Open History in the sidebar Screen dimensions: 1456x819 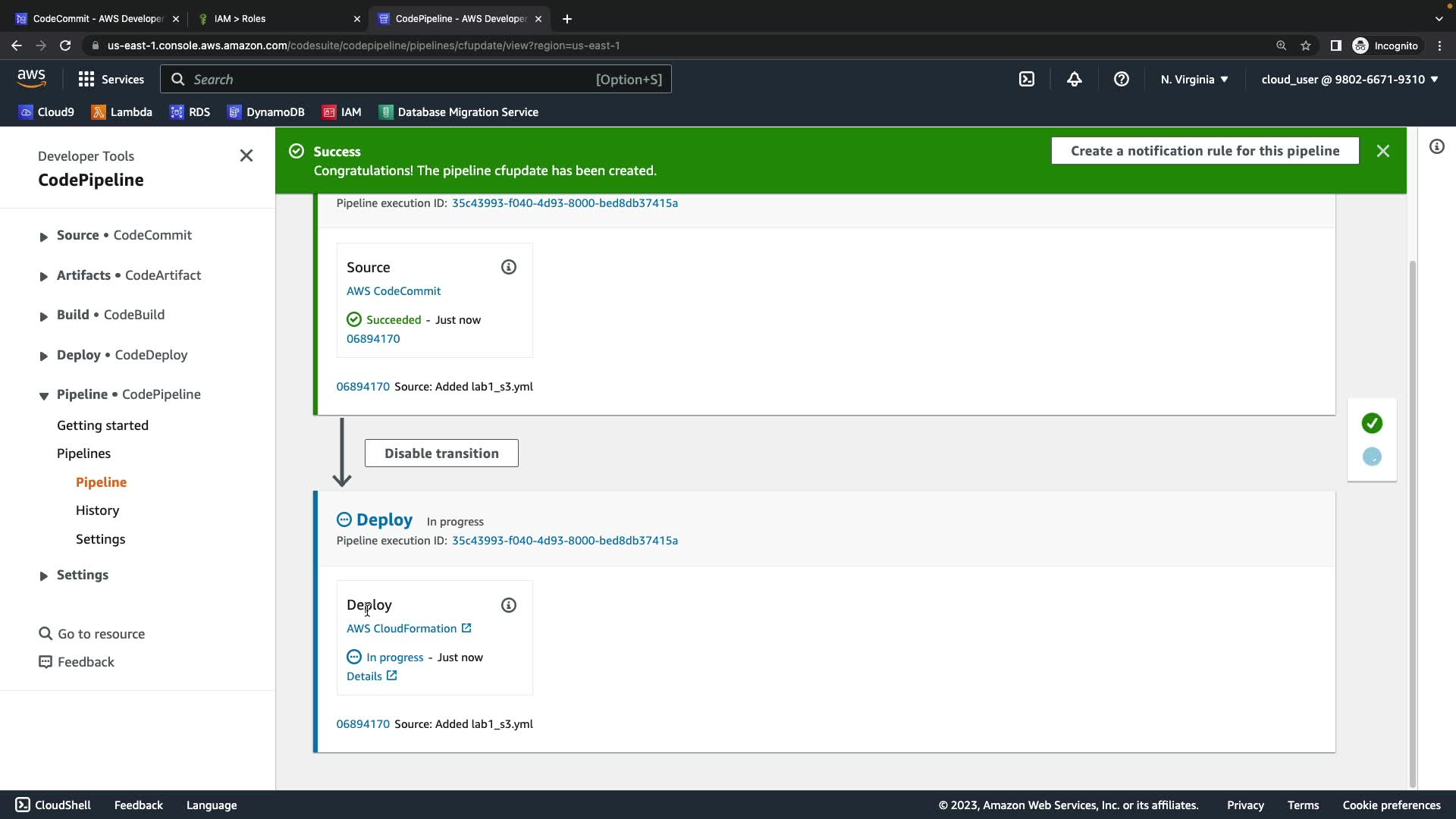pyautogui.click(x=97, y=510)
